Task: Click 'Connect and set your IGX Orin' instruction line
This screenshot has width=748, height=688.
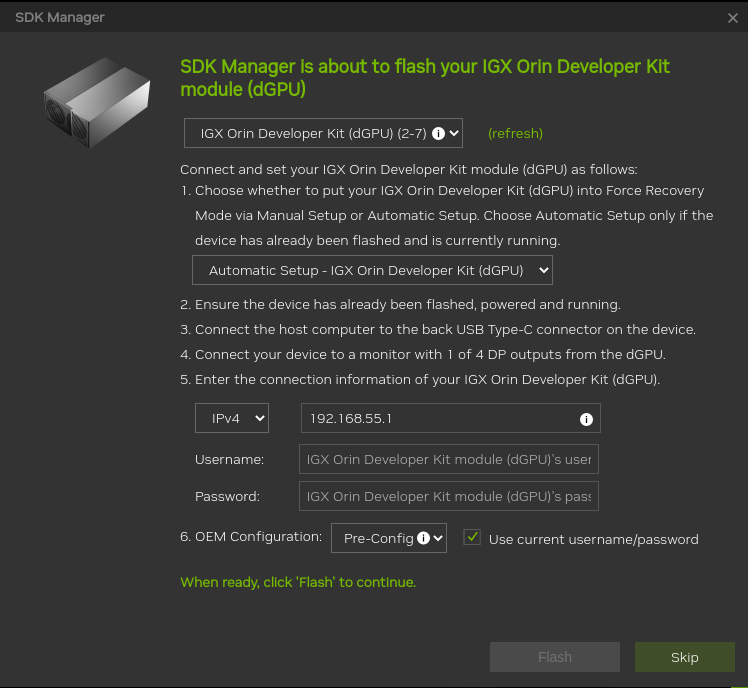Action: [x=408, y=170]
